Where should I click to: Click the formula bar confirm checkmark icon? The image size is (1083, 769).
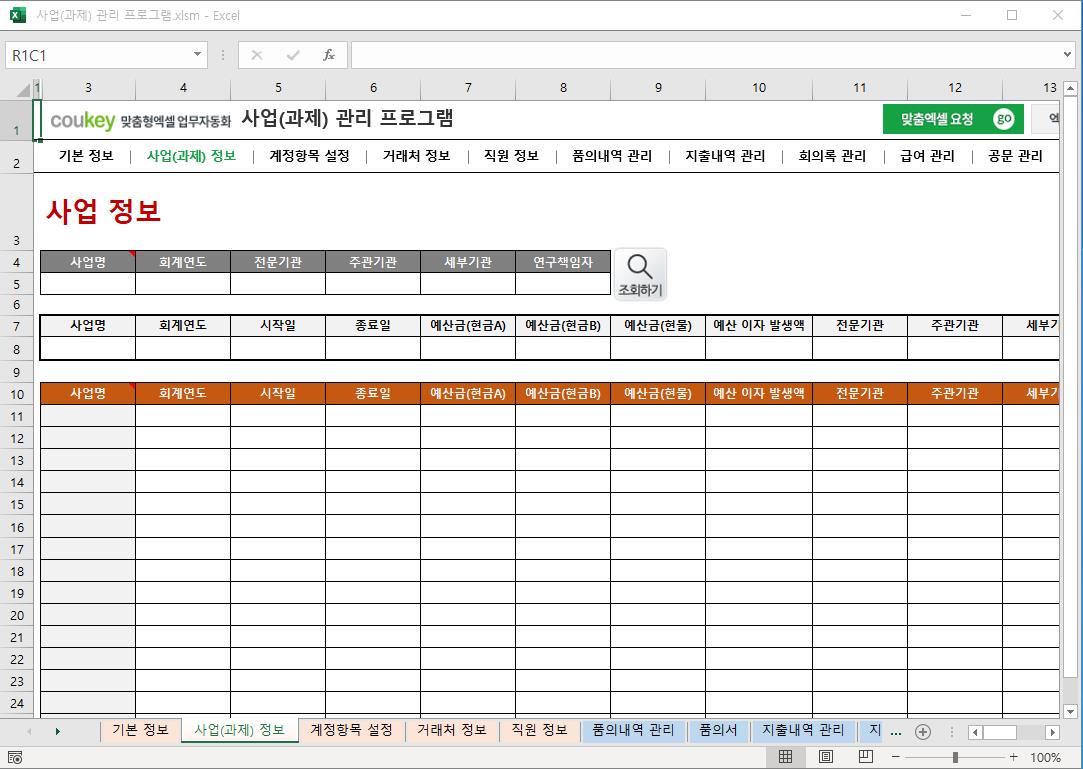[293, 55]
